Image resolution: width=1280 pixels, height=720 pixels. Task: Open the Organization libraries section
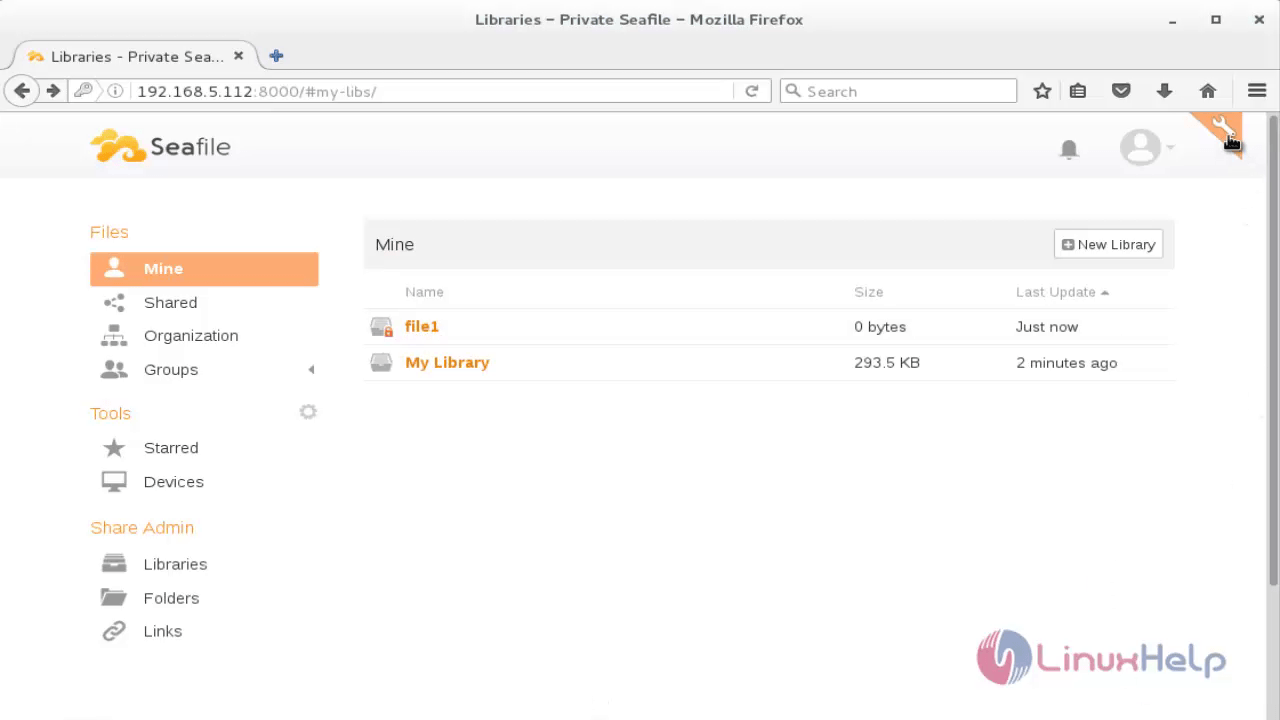click(191, 335)
